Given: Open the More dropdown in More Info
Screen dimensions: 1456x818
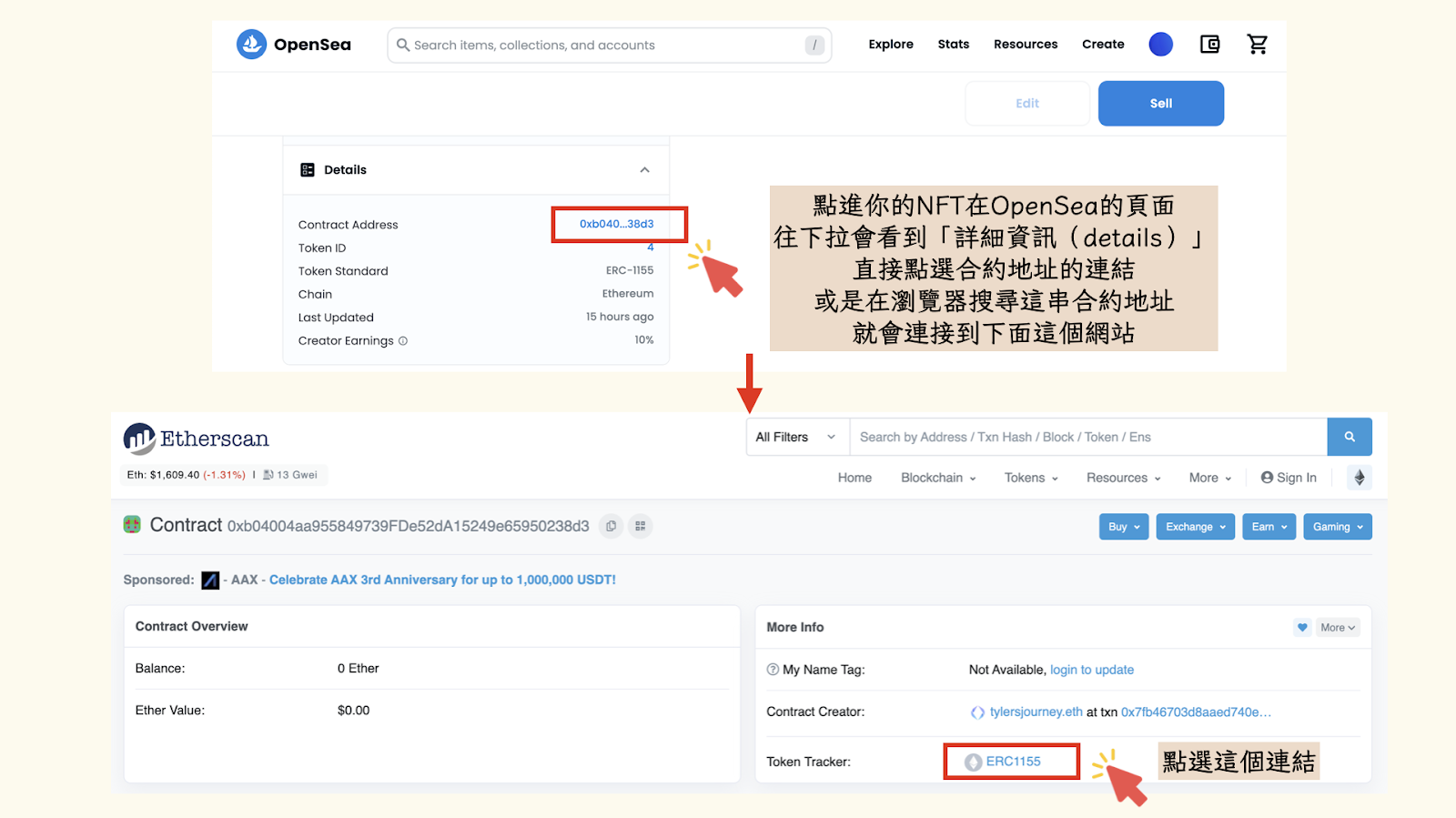Looking at the screenshot, I should click(1338, 628).
